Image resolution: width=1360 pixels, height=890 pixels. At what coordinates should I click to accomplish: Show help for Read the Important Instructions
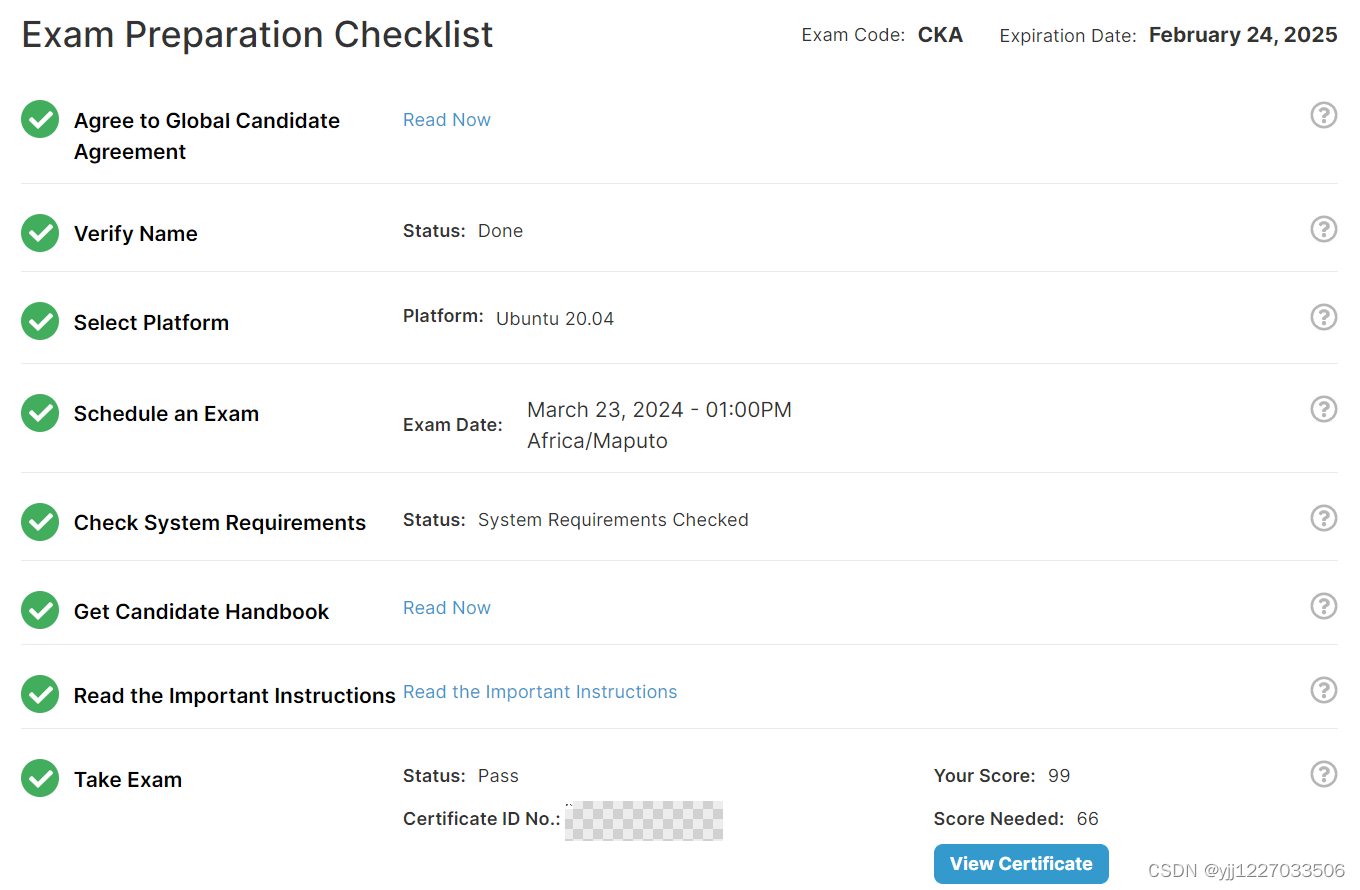(x=1323, y=690)
